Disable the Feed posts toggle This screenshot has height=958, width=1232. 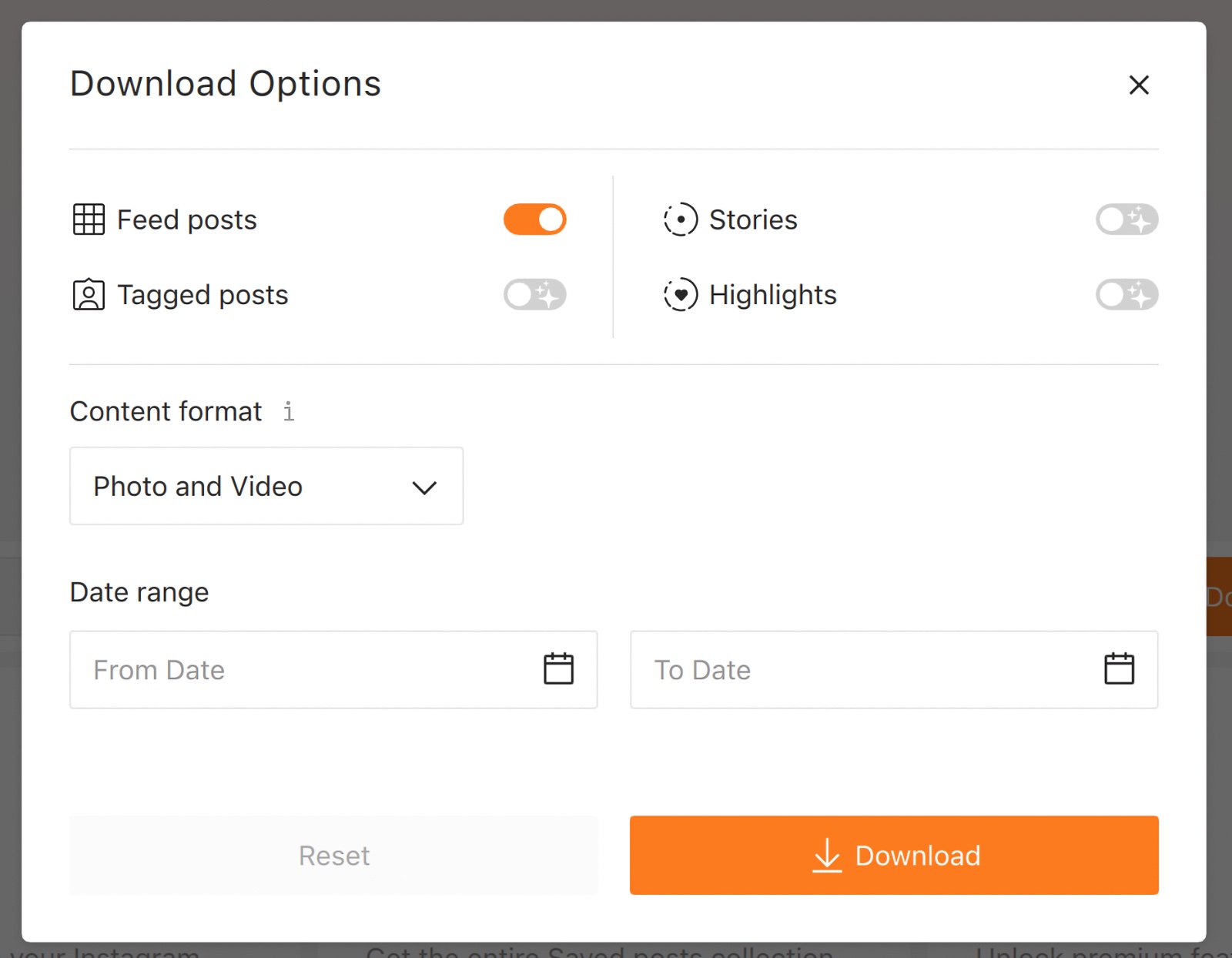(534, 219)
